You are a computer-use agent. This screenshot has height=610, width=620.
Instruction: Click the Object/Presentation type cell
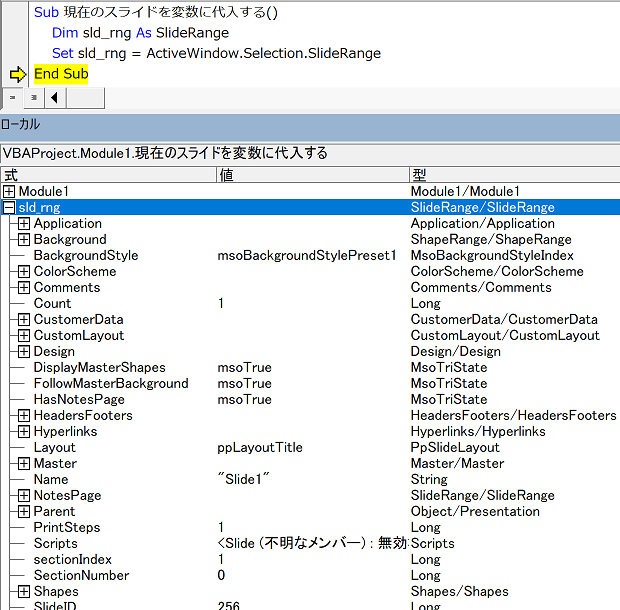(475, 511)
